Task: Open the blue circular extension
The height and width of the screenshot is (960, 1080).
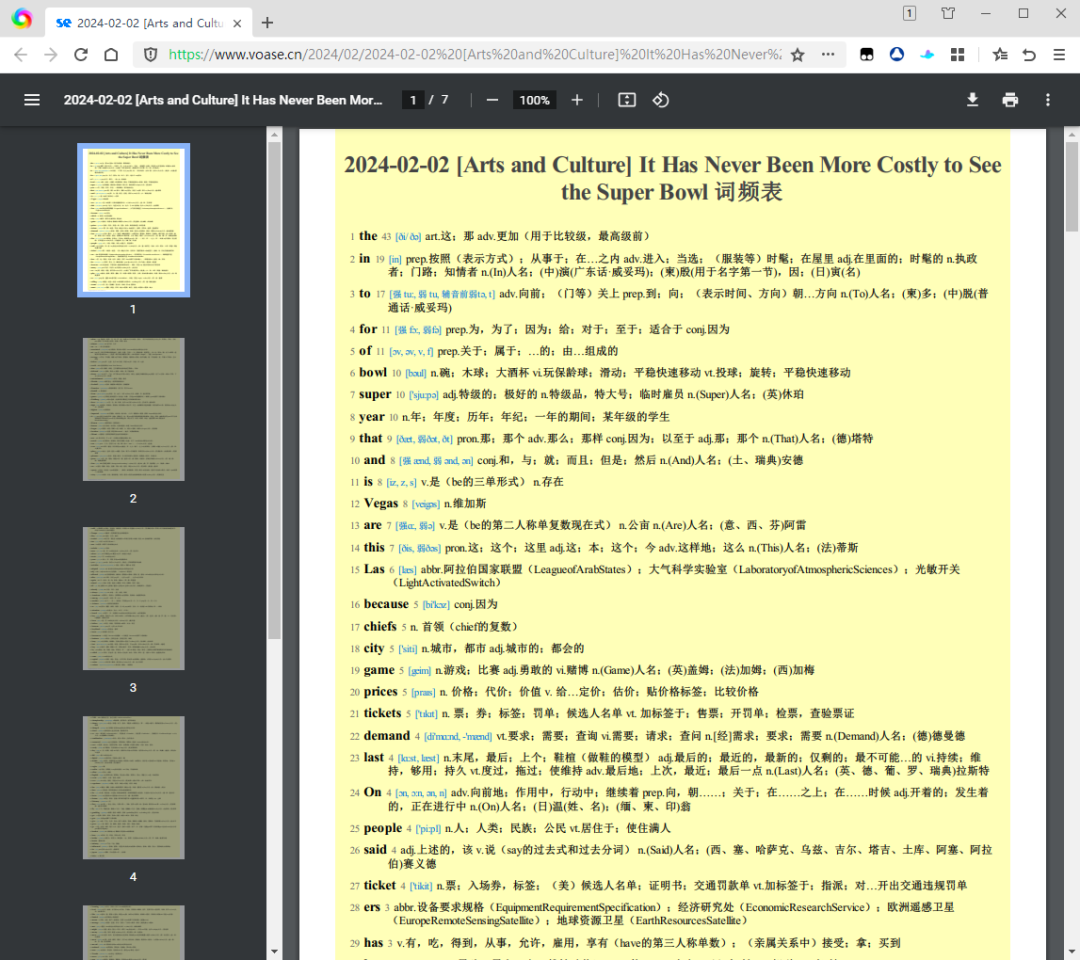Action: 897,54
